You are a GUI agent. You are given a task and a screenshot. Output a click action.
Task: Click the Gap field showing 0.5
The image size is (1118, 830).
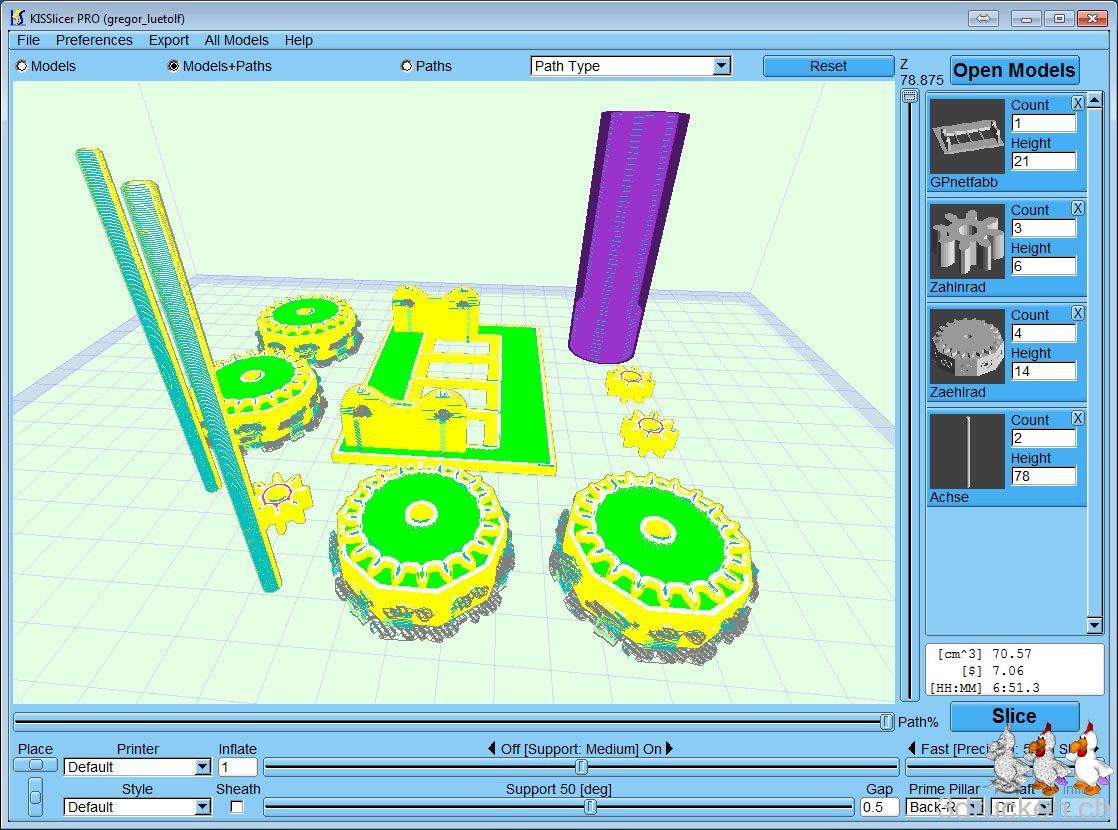click(879, 807)
